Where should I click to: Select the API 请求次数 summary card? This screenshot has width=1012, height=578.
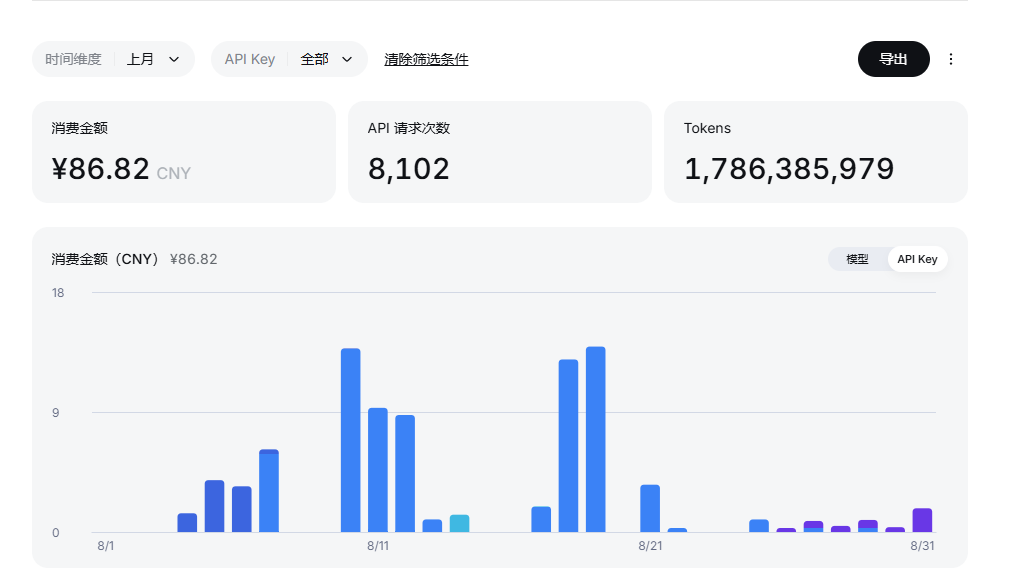point(500,152)
